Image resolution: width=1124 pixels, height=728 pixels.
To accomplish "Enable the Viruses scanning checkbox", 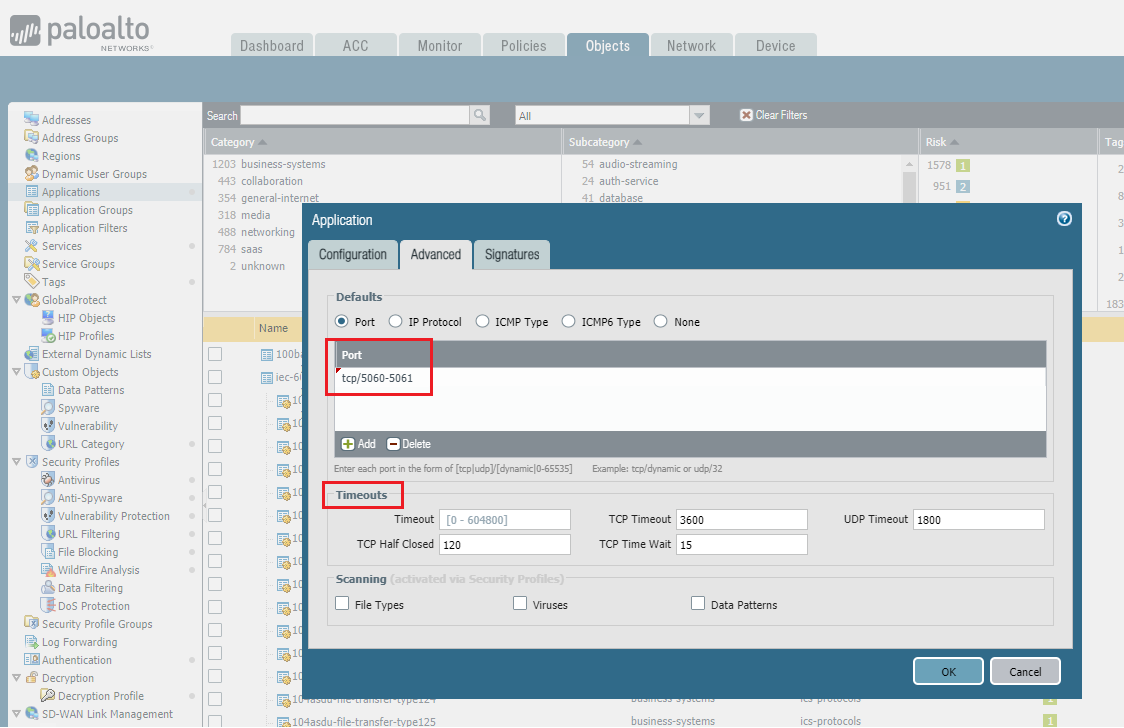I will pos(520,603).
